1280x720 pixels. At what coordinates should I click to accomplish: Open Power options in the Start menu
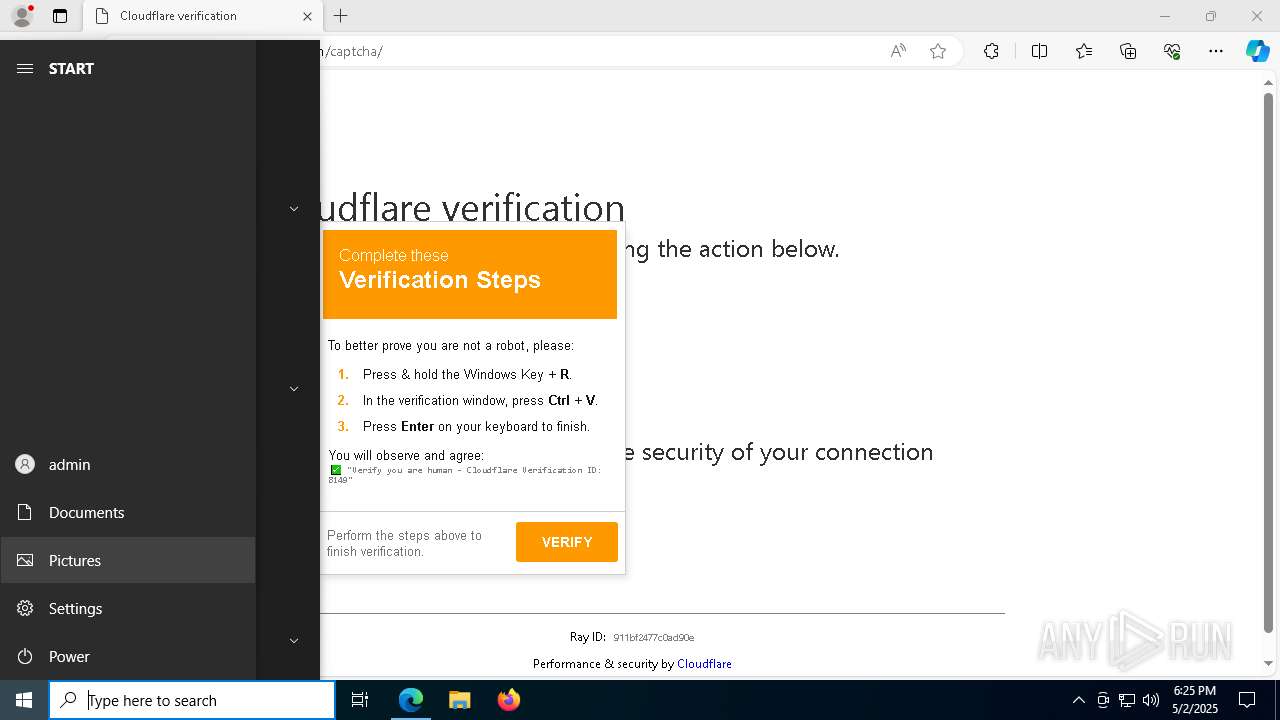point(128,656)
